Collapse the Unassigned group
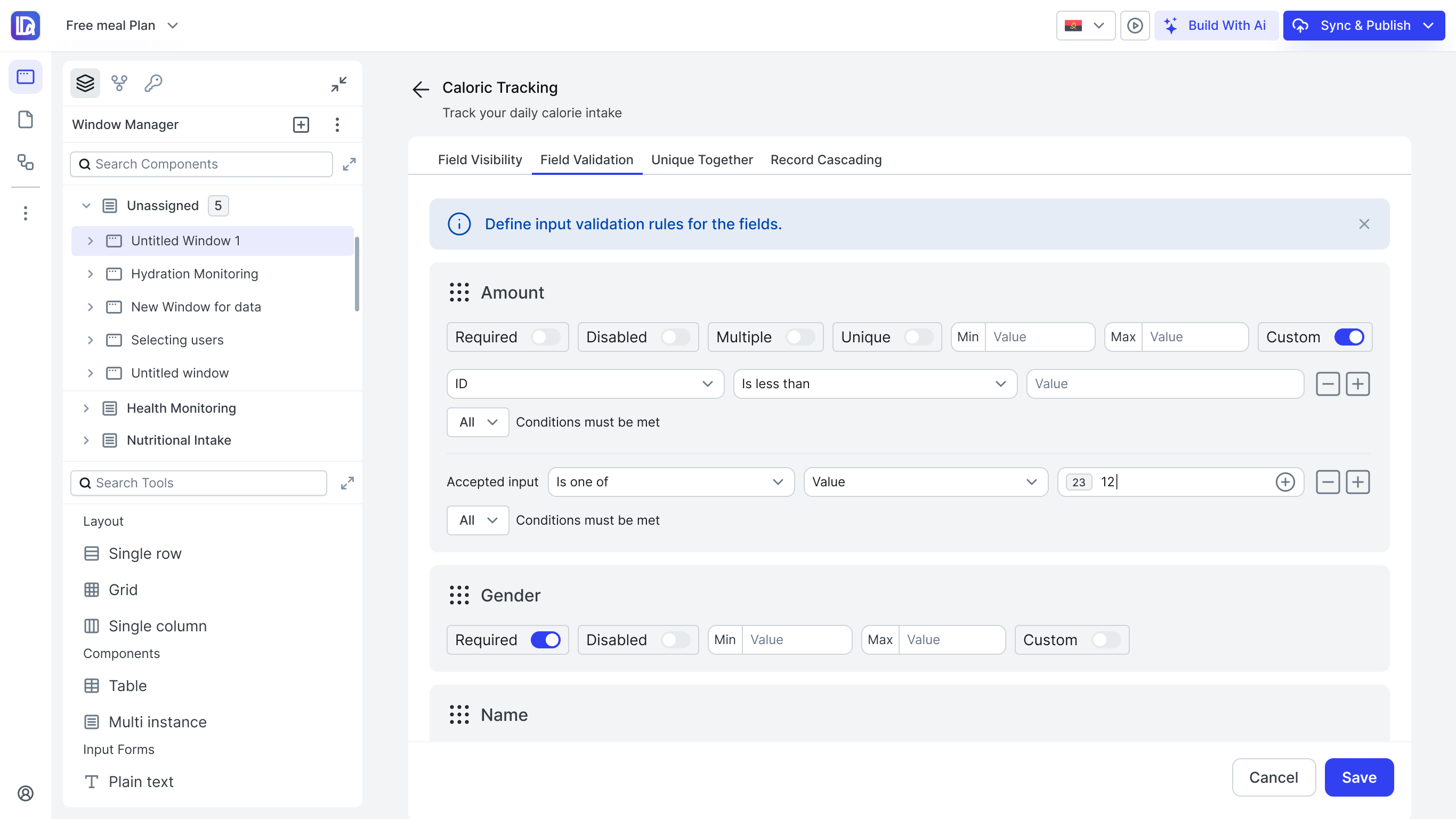This screenshot has height=819, width=1456. pyautogui.click(x=86, y=205)
